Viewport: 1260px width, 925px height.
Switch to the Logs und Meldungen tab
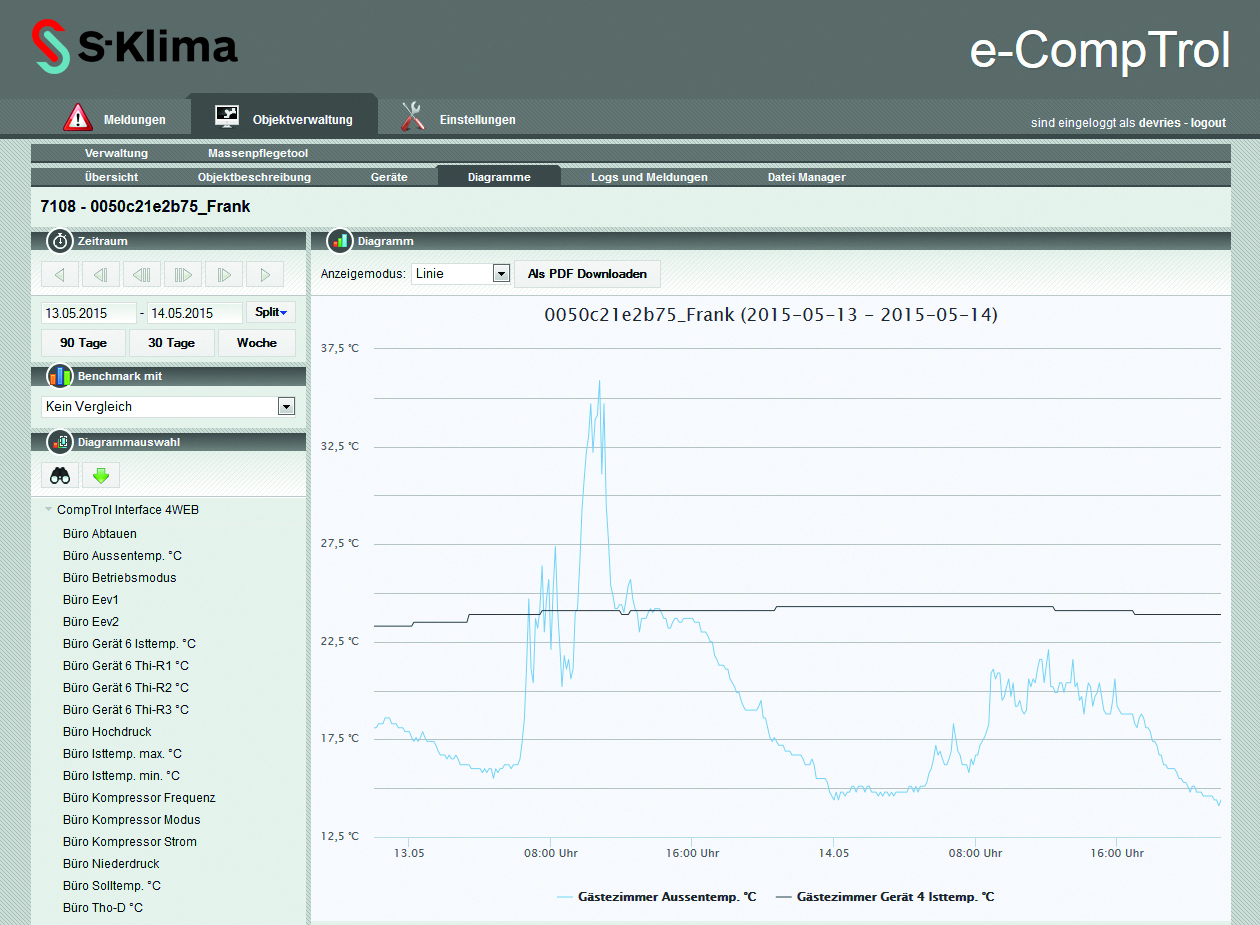[649, 177]
